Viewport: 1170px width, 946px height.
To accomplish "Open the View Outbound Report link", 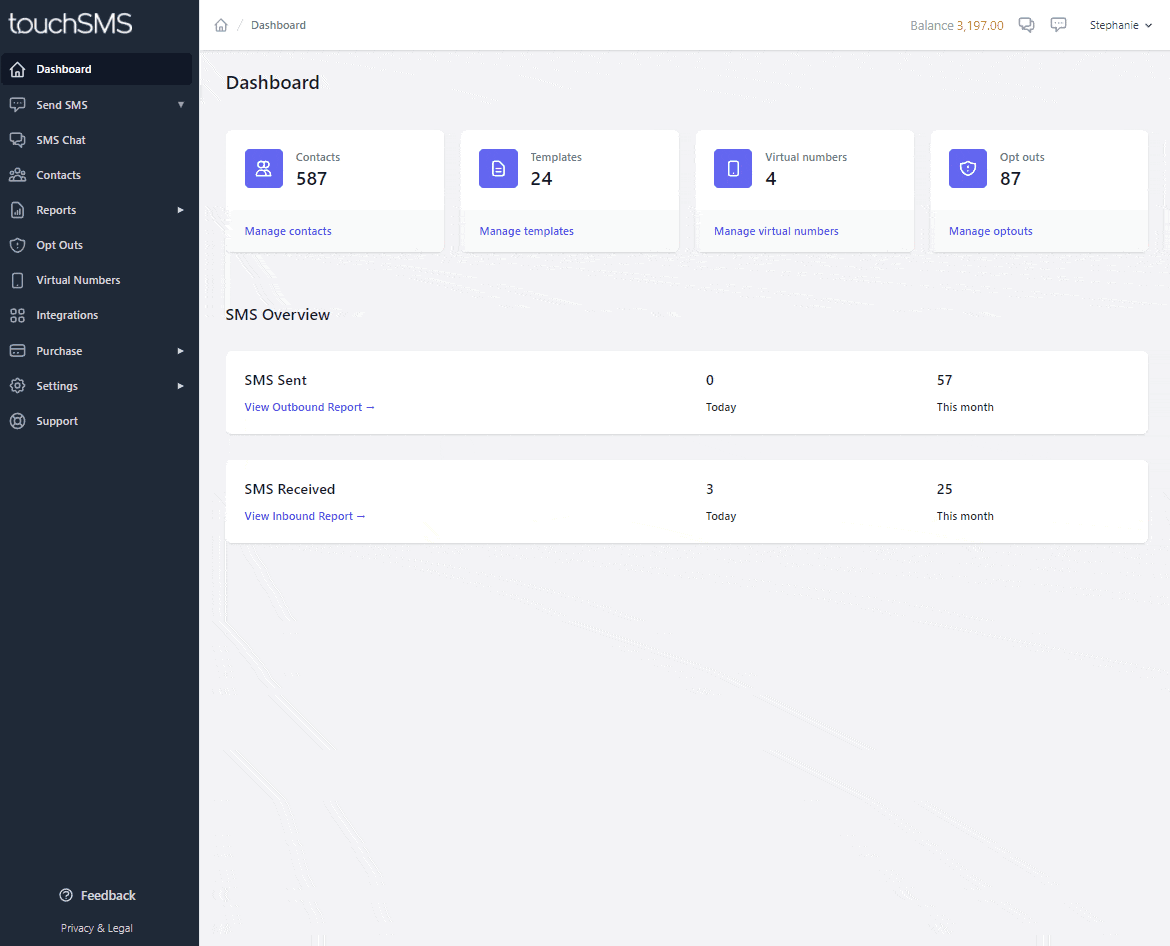I will pos(309,407).
